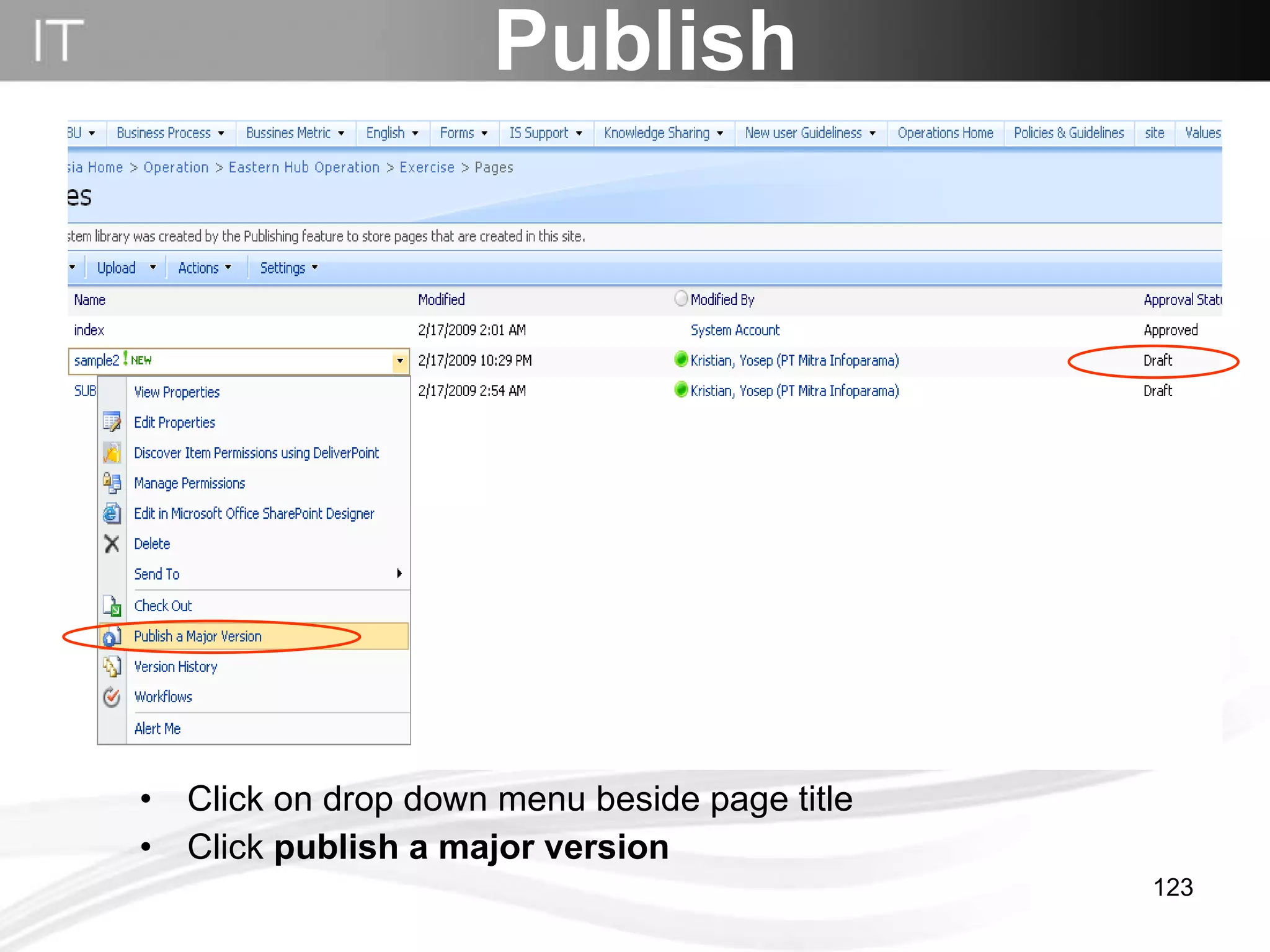Click Approved status in index row

pyautogui.click(x=1170, y=330)
